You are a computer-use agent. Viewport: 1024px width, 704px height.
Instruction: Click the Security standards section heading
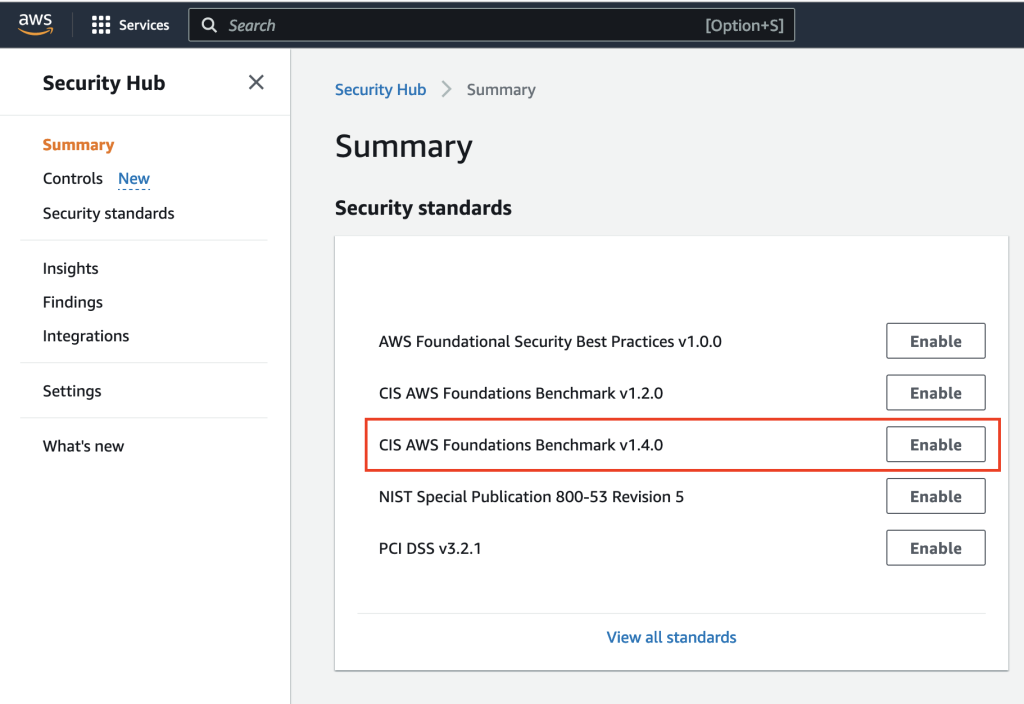click(423, 208)
